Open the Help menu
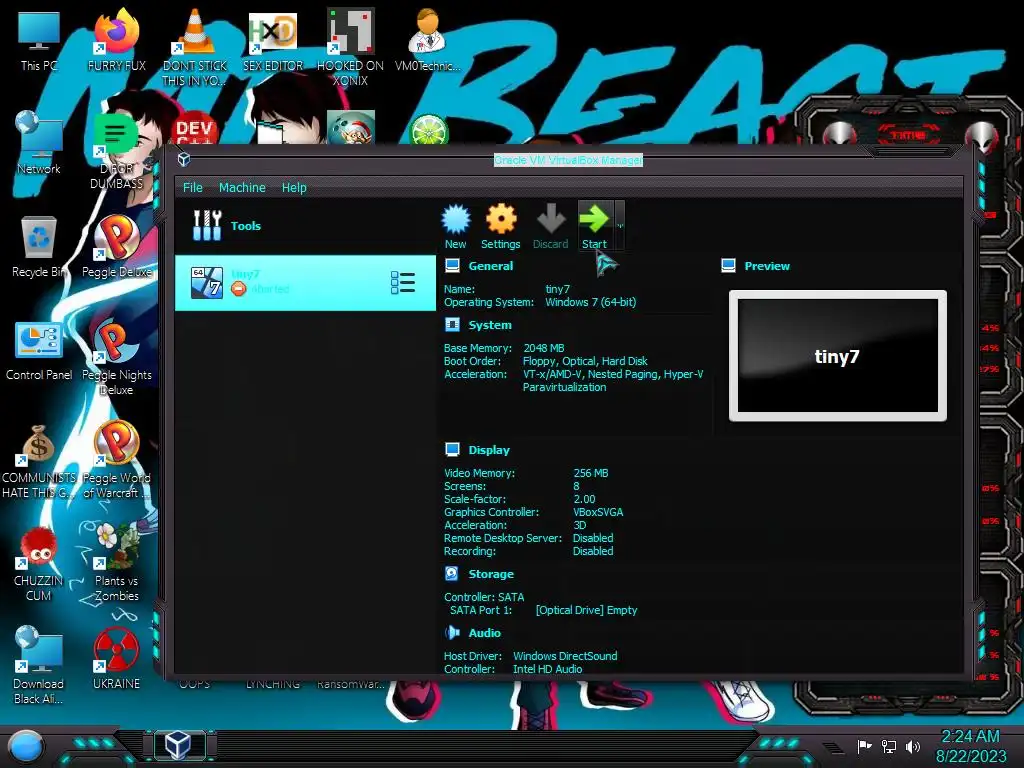This screenshot has width=1024, height=768. [x=294, y=187]
